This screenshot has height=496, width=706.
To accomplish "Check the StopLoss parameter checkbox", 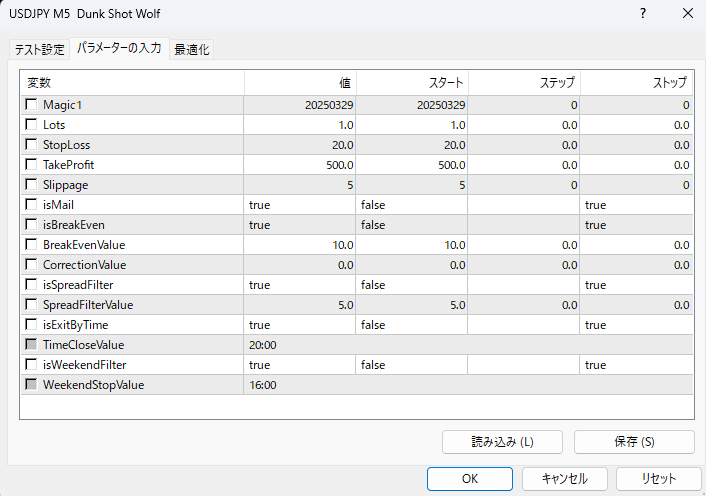I will tap(32, 145).
